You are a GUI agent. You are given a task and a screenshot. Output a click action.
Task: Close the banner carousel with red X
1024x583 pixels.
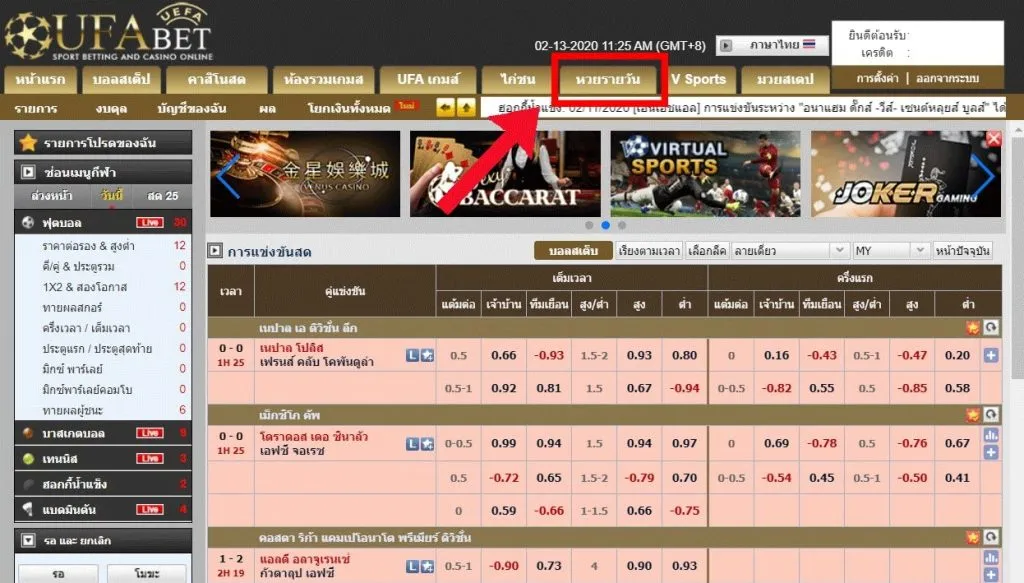point(993,138)
